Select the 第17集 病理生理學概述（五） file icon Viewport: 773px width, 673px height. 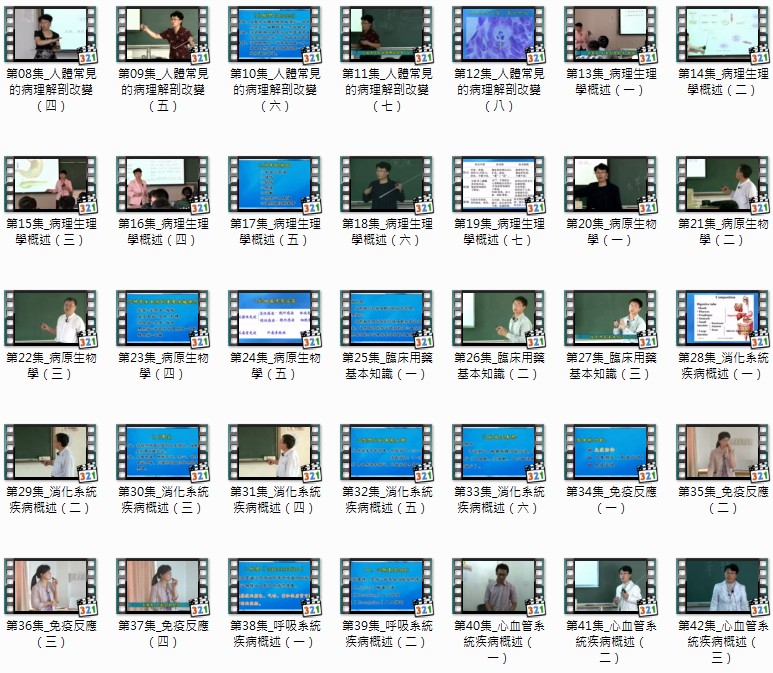click(274, 185)
